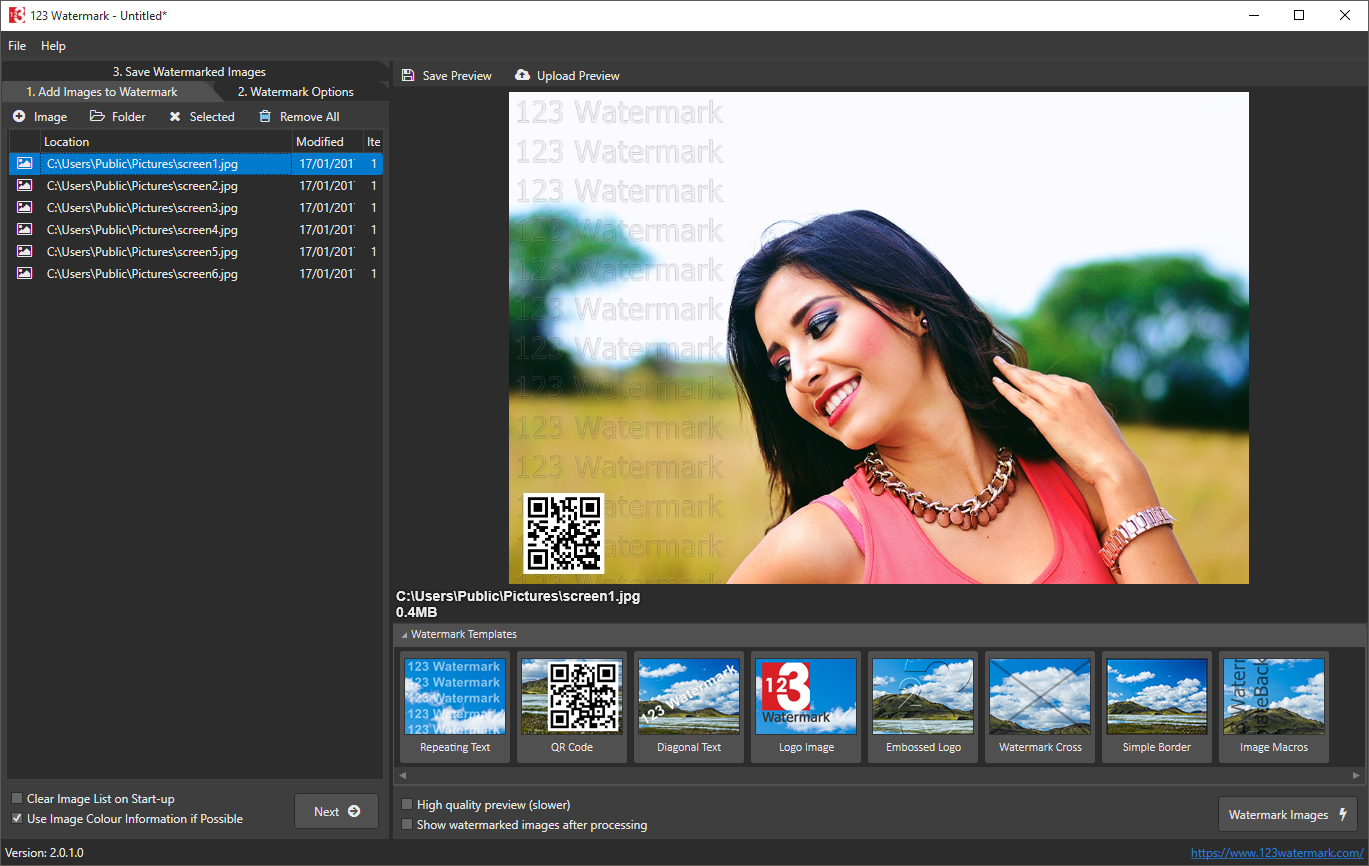Click the Save Preview disk icon
The image size is (1369, 866).
tap(408, 75)
